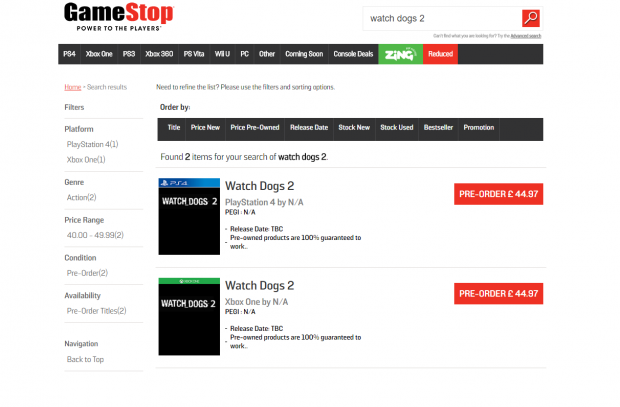Open the GameStop logo homepage
620x407 pixels.
point(119,17)
